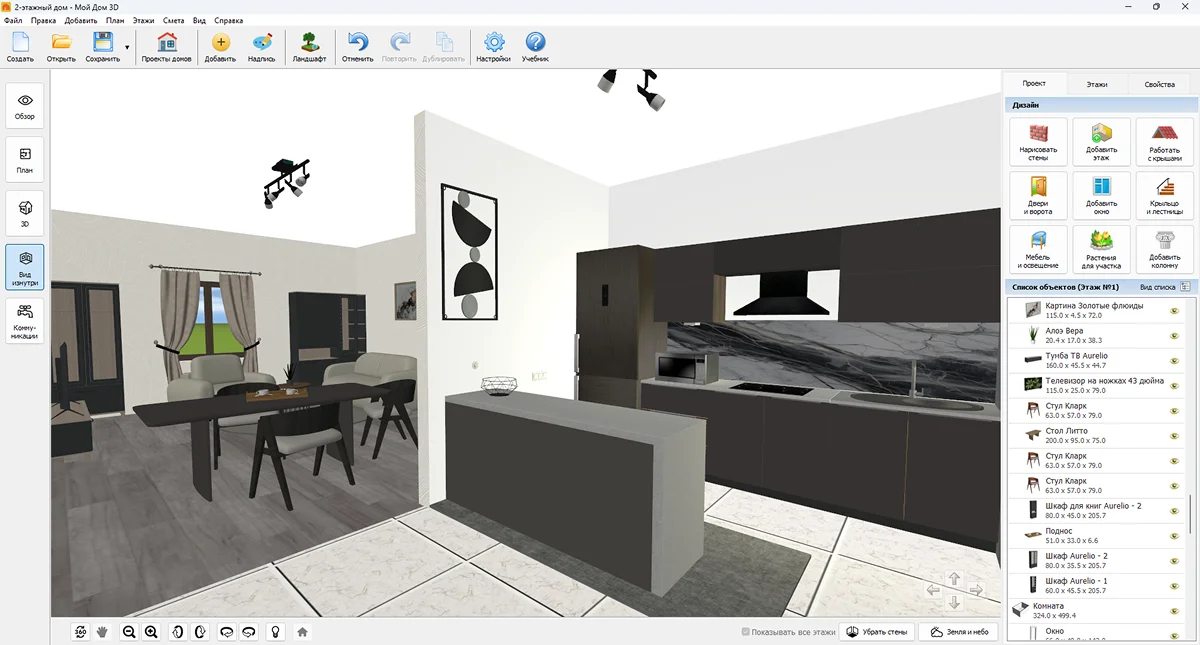Switch to the Свойства tab
The image size is (1200, 645).
[x=1159, y=84]
